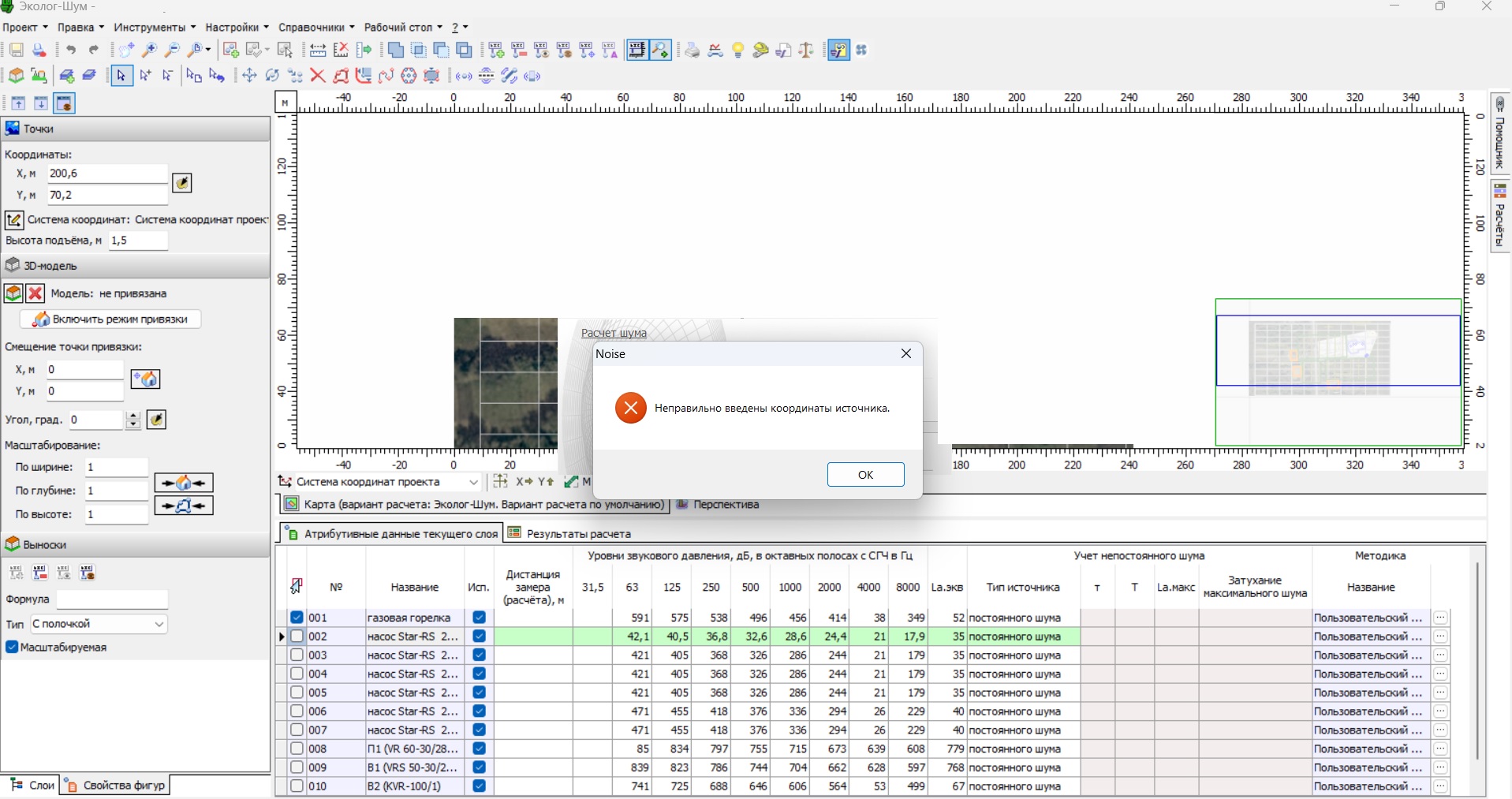Switch to the Результаты расчета tab
The width and height of the screenshot is (1512, 799).
(569, 533)
